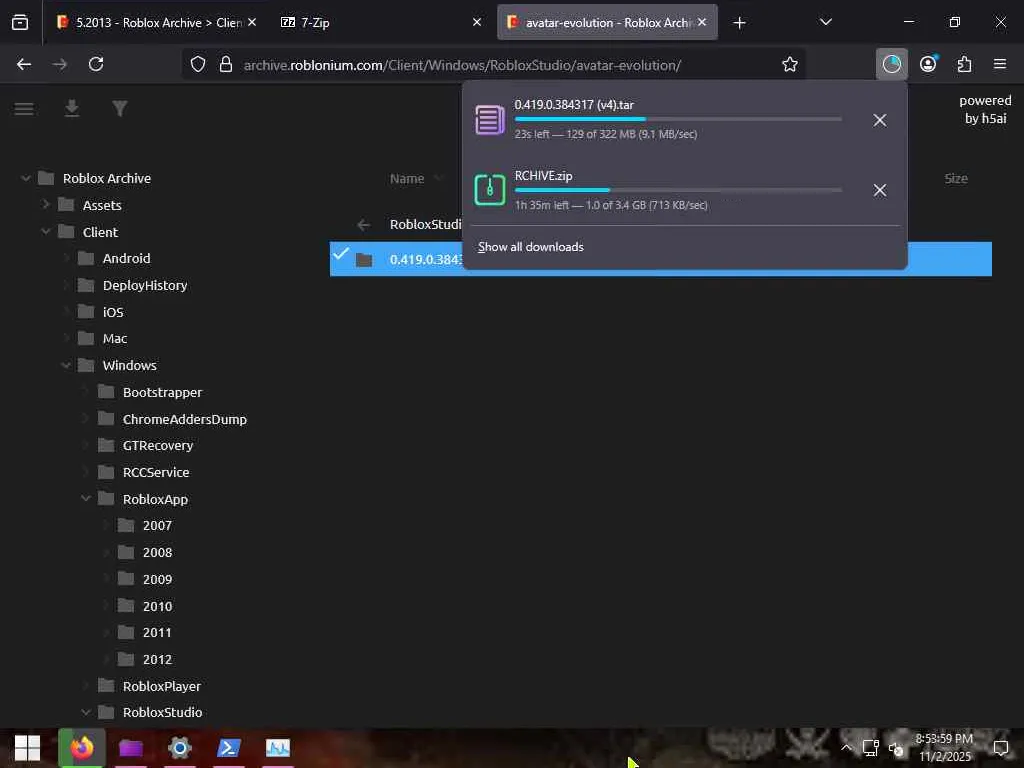Click the tar download progress bar
1024x768 pixels.
678,119
